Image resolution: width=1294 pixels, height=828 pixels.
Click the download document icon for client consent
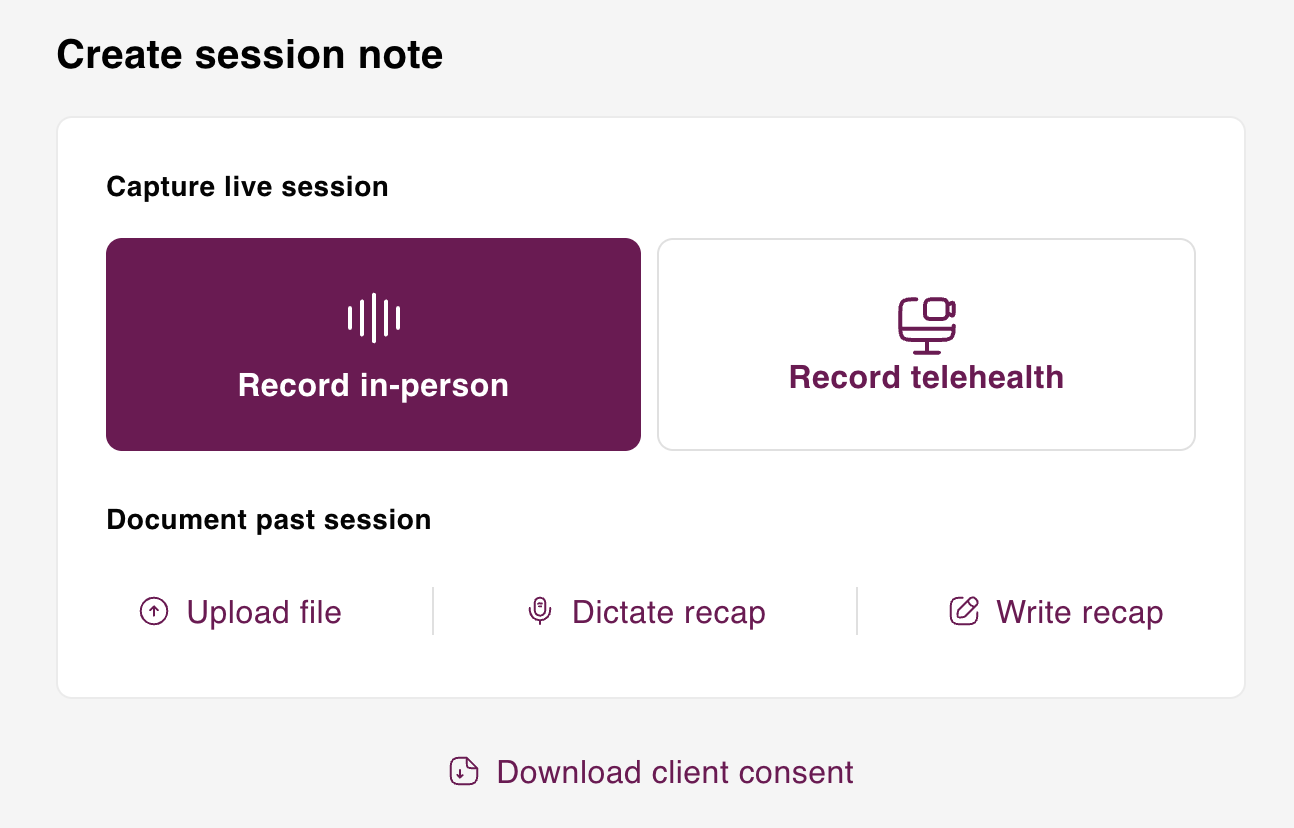463,772
